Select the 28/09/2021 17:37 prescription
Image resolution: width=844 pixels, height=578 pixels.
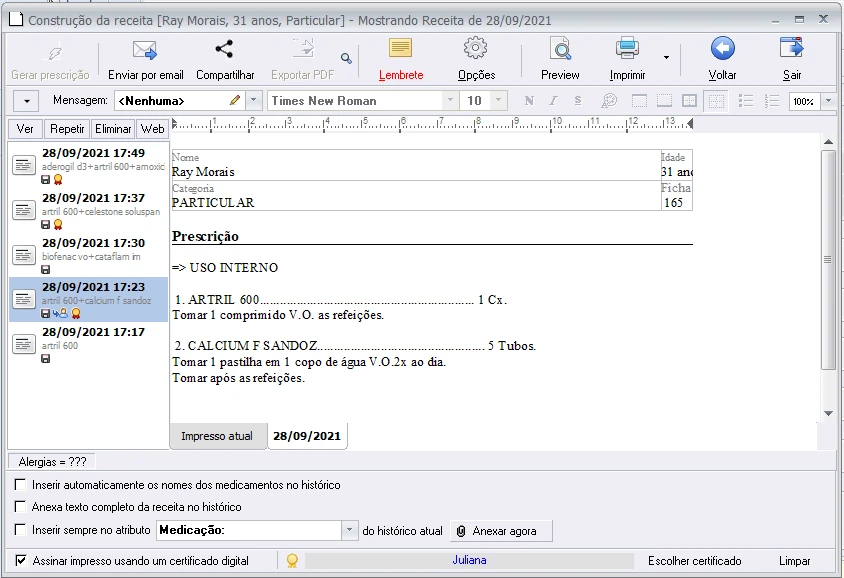point(89,210)
